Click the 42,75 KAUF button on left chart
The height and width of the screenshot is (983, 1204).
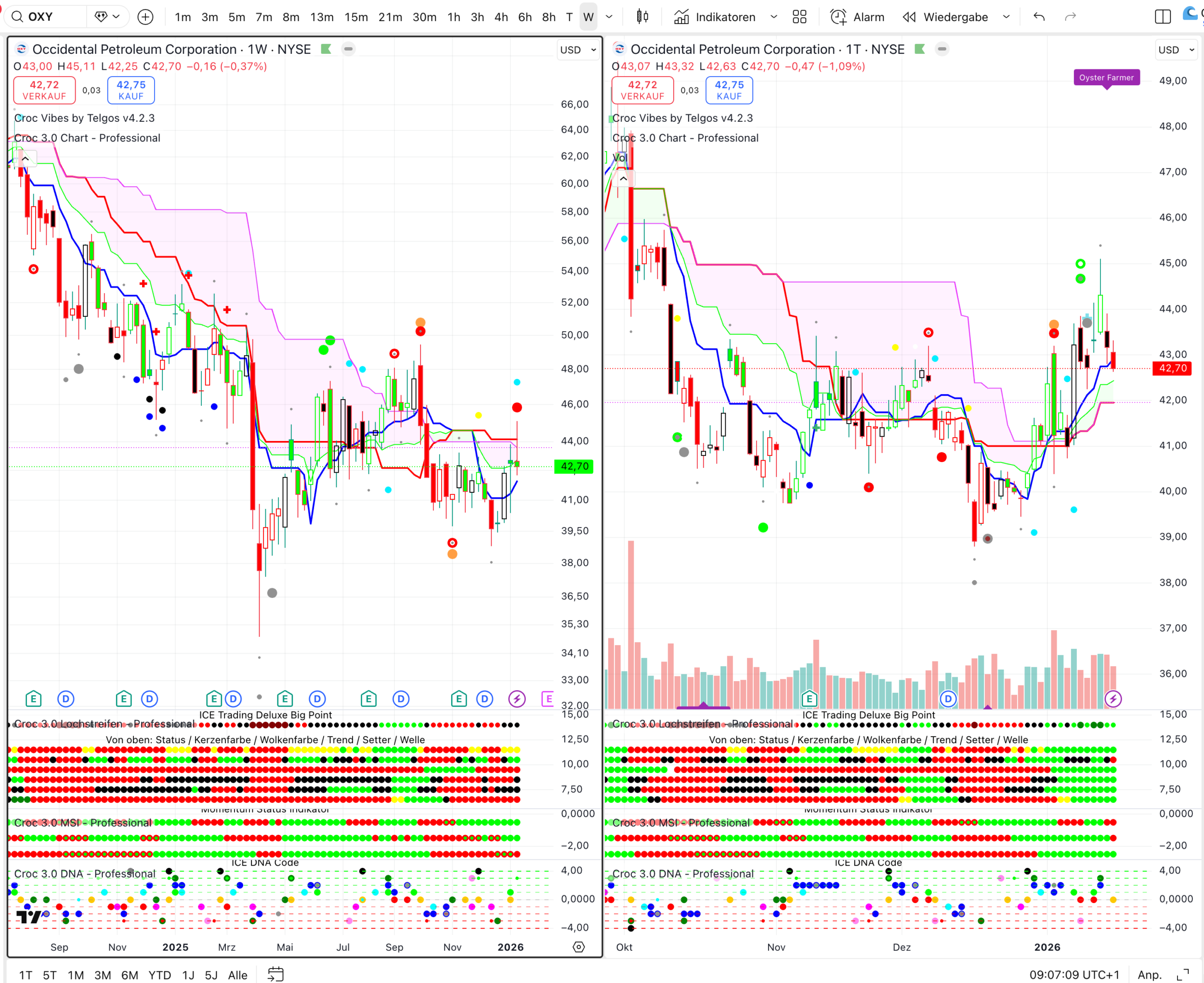[x=131, y=90]
